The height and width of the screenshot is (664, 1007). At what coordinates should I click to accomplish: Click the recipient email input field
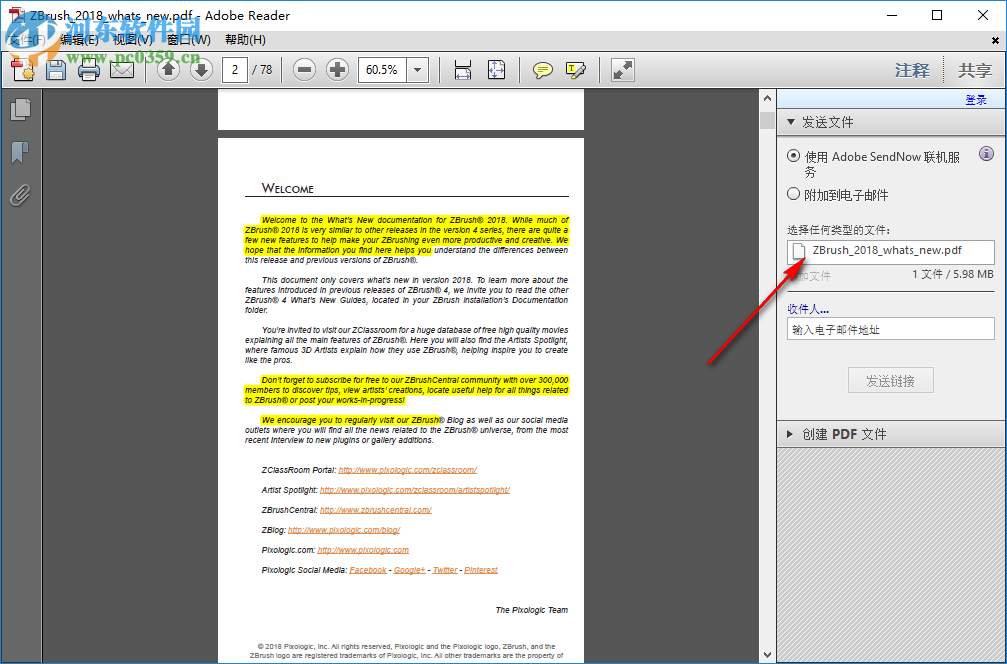click(889, 328)
